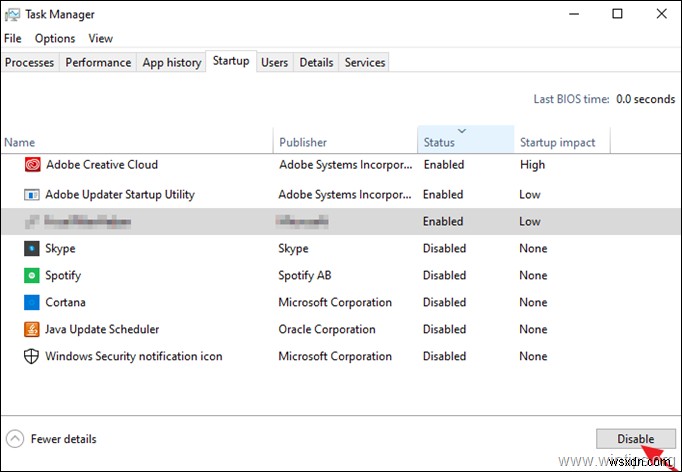Click the Adobe Updater Startup Utility icon

tap(32, 194)
